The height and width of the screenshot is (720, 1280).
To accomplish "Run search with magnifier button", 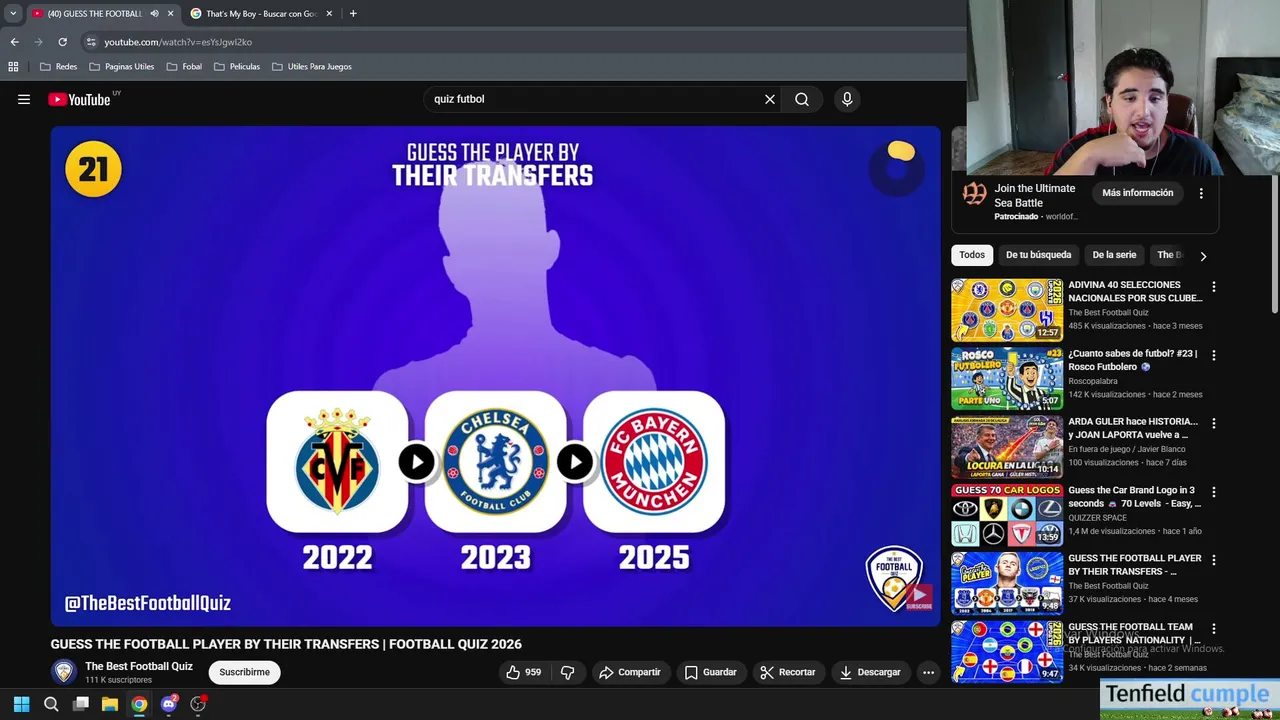I will pyautogui.click(x=802, y=99).
